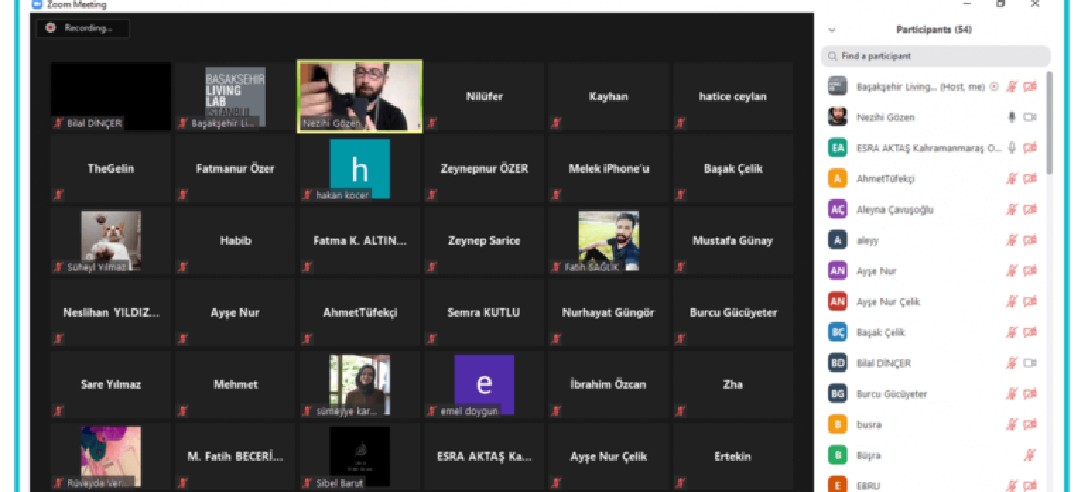The width and height of the screenshot is (1088, 492).
Task: Select the emel doygun purple 'e' avatar tile
Action: (483, 384)
